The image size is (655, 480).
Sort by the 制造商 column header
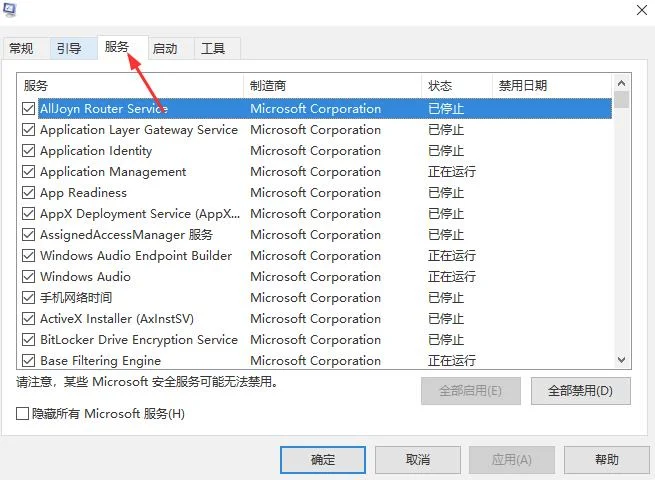click(332, 86)
